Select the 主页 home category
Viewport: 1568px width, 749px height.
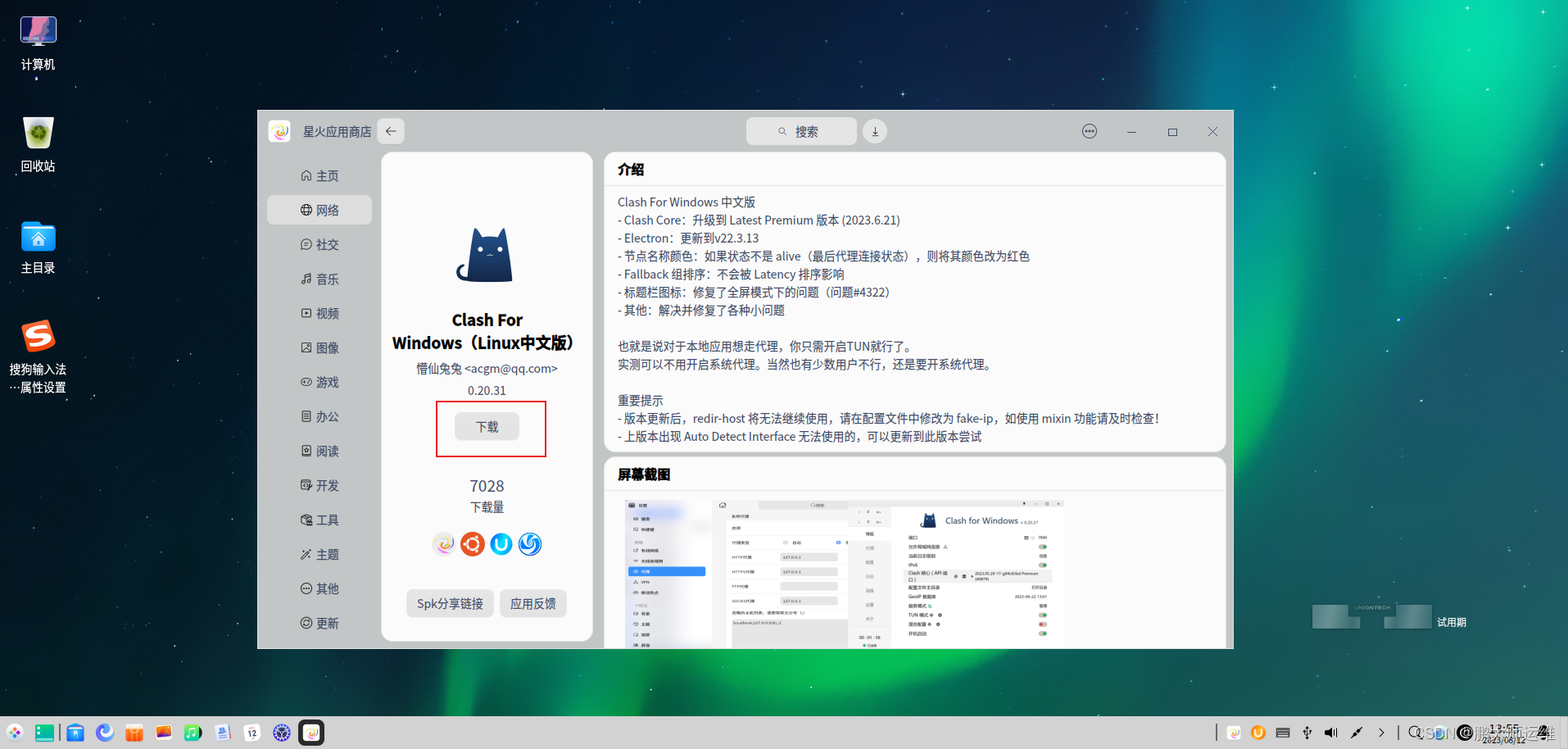pos(319,175)
